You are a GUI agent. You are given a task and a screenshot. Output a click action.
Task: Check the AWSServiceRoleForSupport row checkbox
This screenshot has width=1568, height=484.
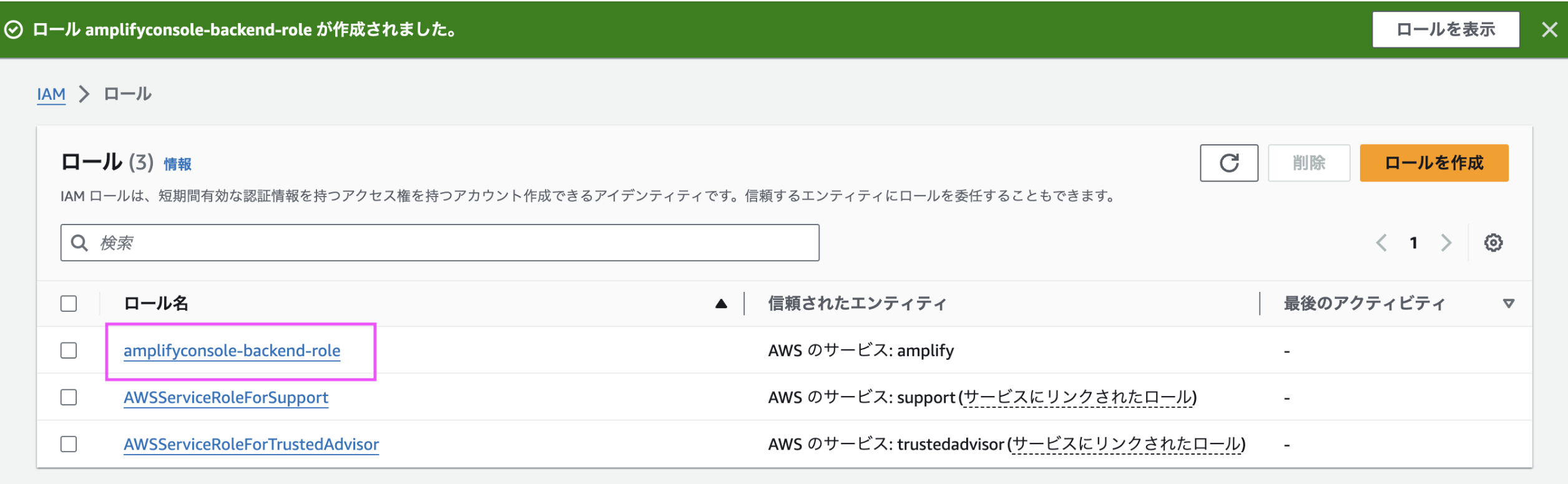[x=69, y=397]
